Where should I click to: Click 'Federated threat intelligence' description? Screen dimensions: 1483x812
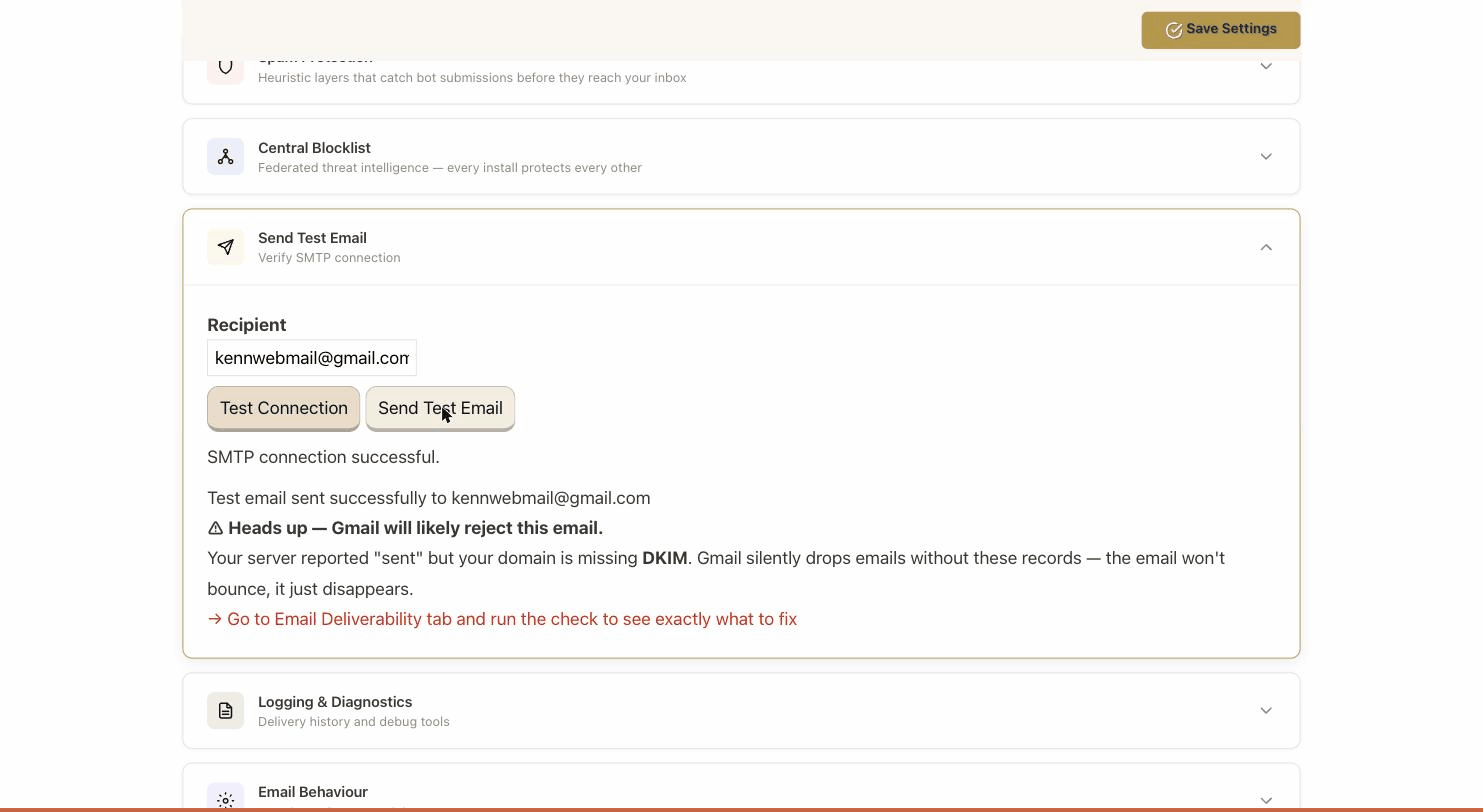tap(450, 168)
